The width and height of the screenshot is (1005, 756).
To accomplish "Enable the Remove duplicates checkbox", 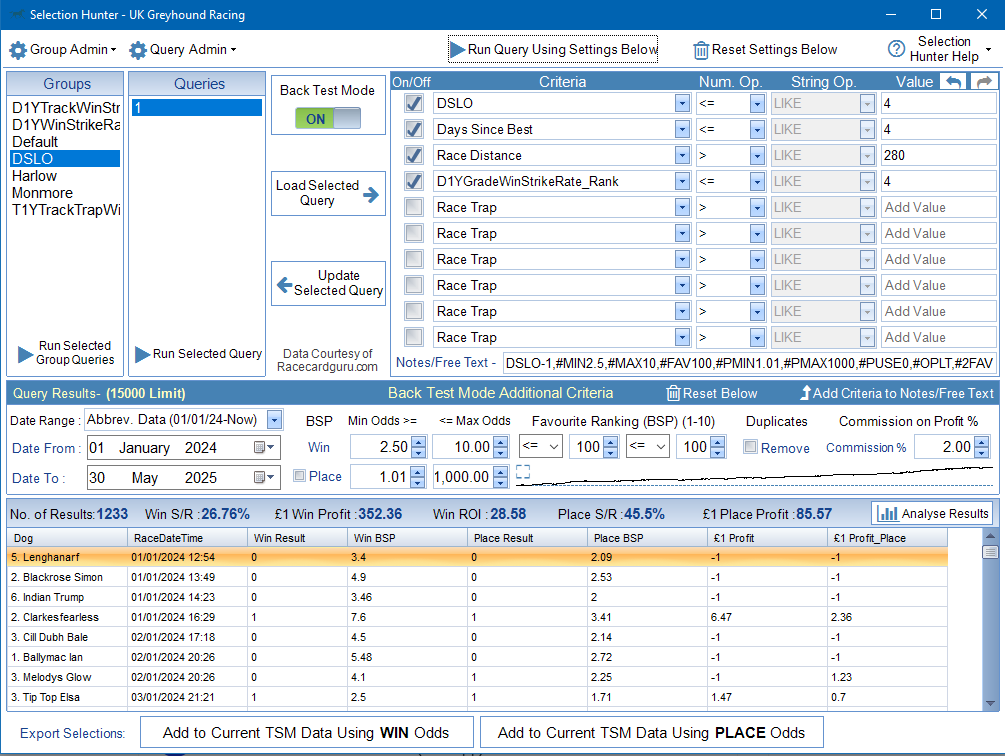I will (750, 448).
